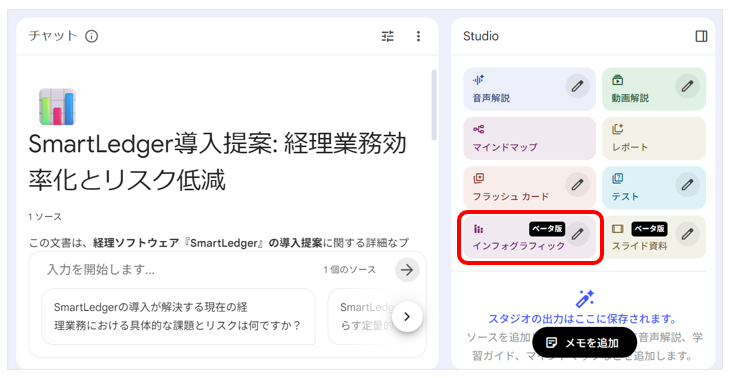Edit スライド資料 settings pencil icon

tap(687, 234)
